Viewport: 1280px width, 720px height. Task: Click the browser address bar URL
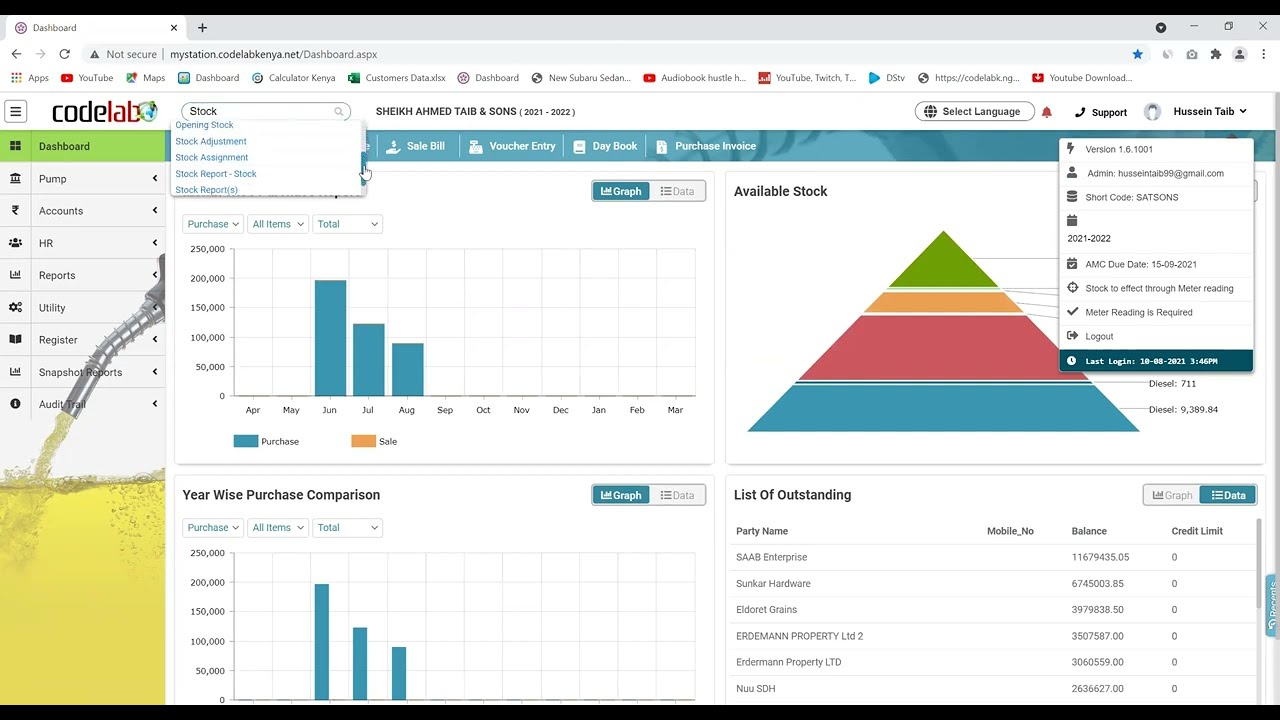pyautogui.click(x=273, y=54)
